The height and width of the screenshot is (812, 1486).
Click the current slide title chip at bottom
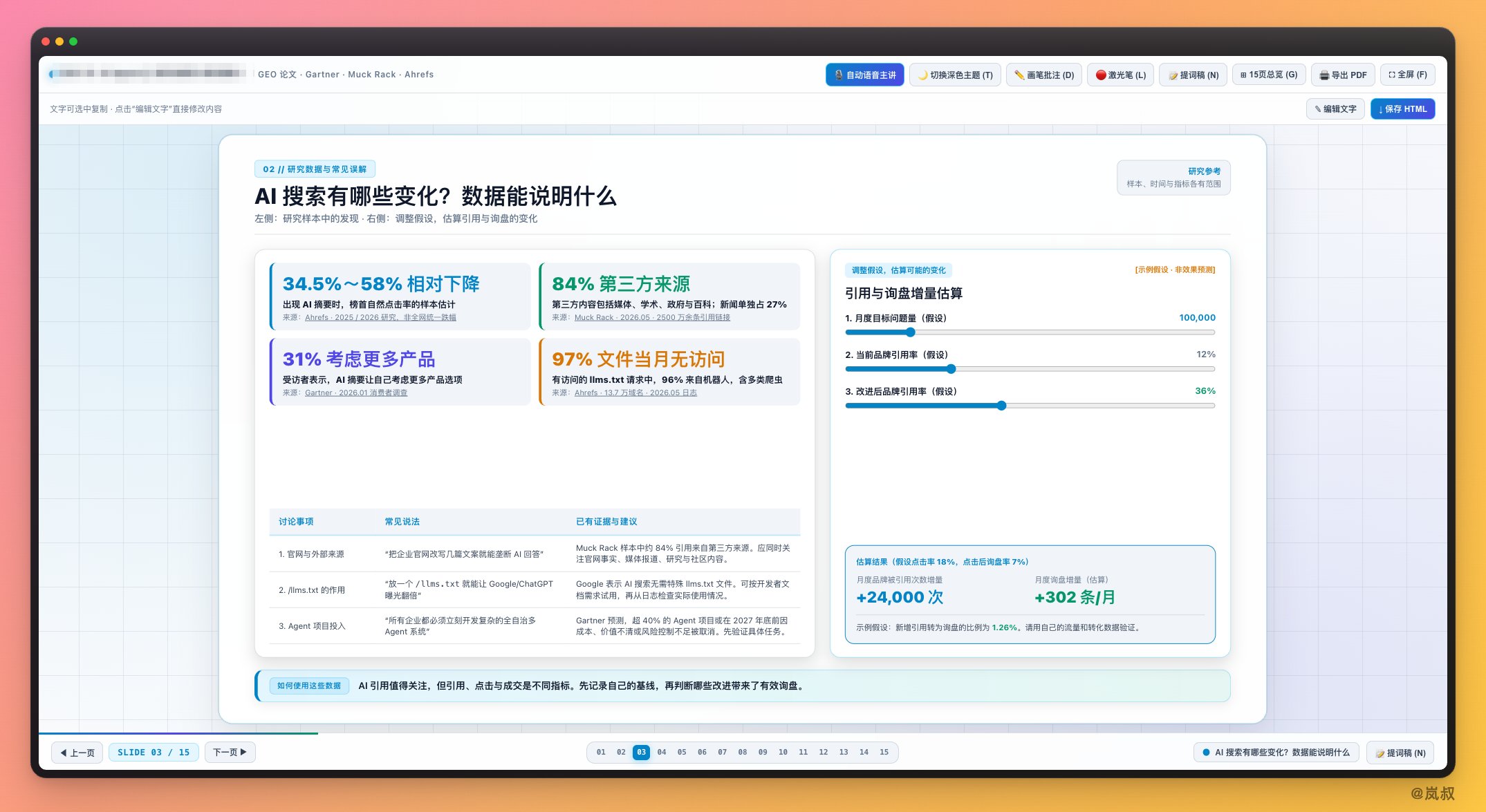point(1276,753)
